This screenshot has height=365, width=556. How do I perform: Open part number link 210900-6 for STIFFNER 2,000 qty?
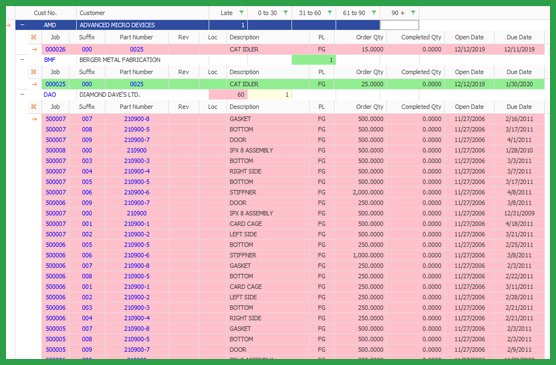pos(137,192)
